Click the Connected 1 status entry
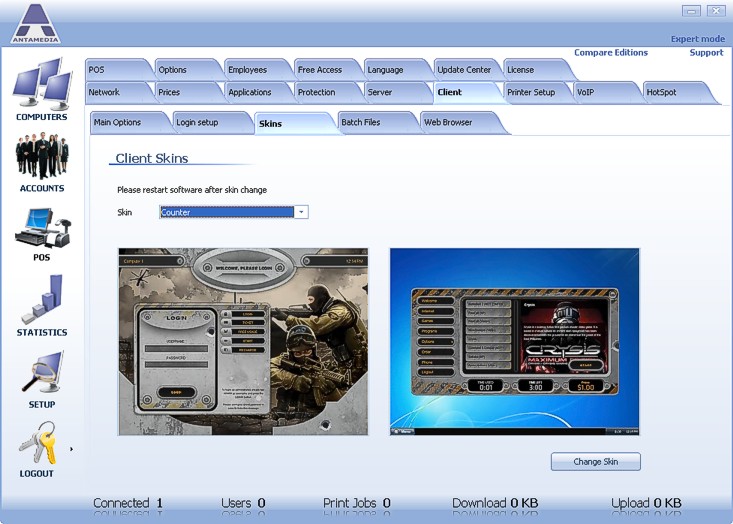The height and width of the screenshot is (524, 733). [x=128, y=503]
